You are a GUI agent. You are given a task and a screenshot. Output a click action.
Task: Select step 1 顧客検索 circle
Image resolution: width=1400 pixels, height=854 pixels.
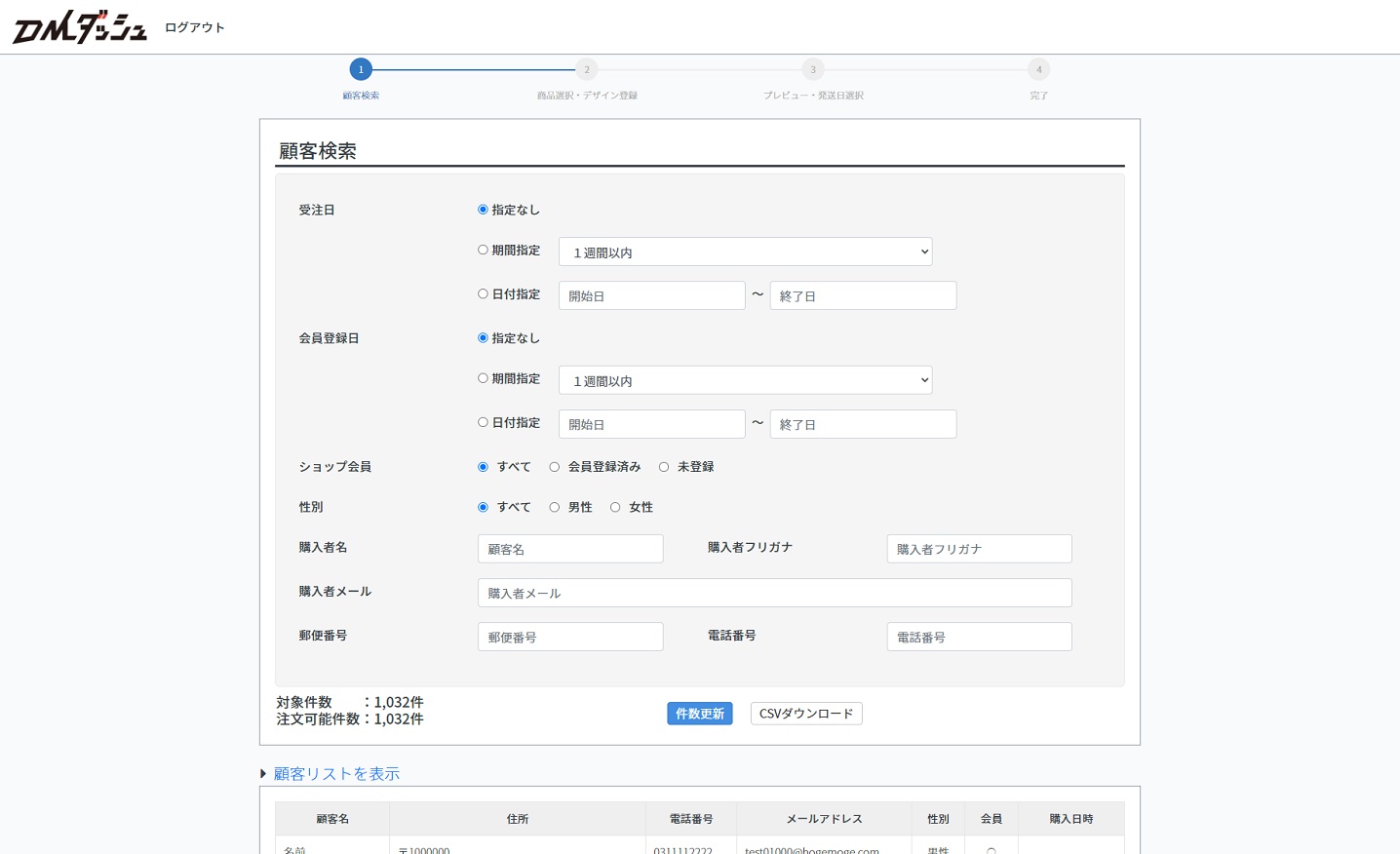click(x=361, y=69)
